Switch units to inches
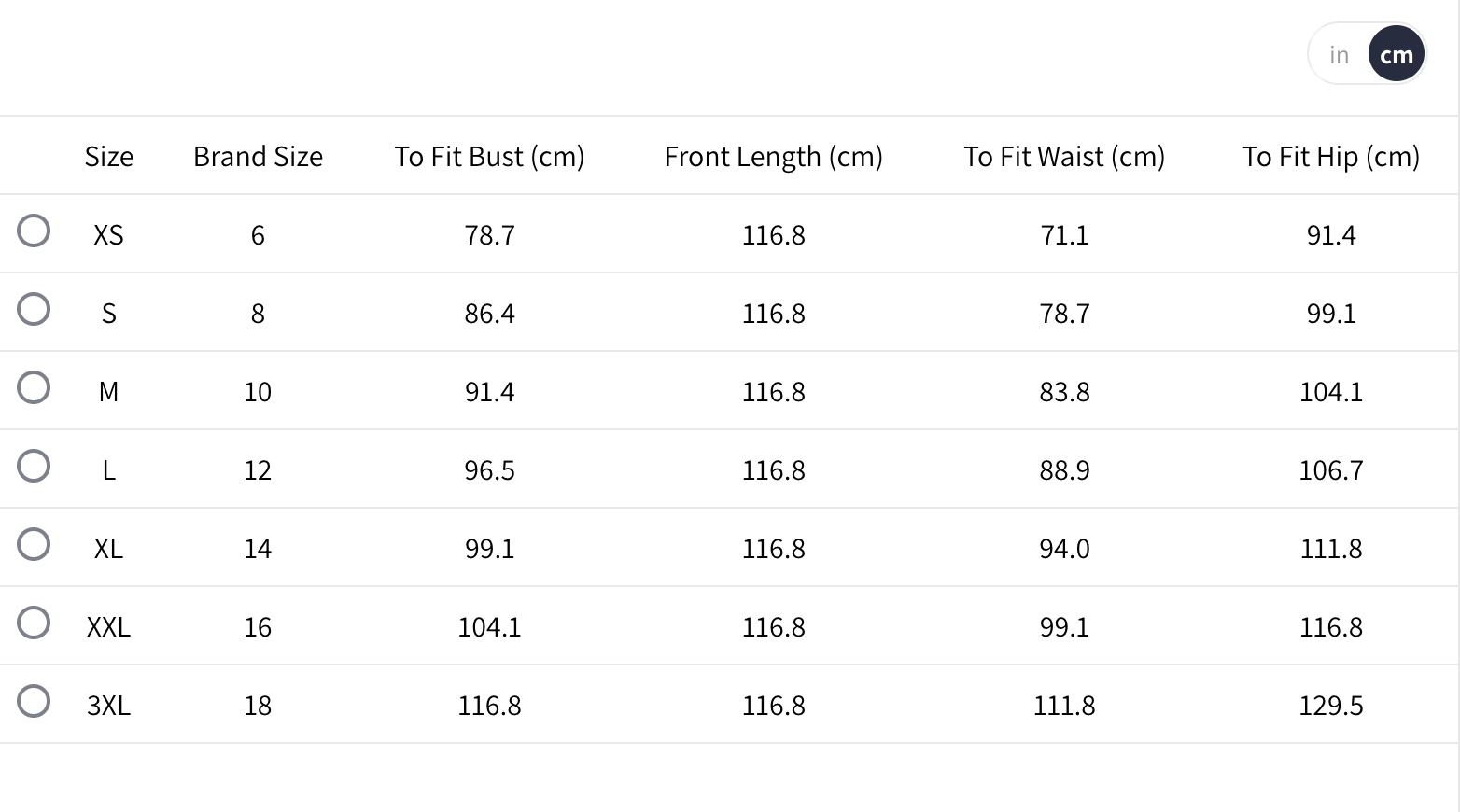This screenshot has height=812, width=1460. click(1340, 55)
